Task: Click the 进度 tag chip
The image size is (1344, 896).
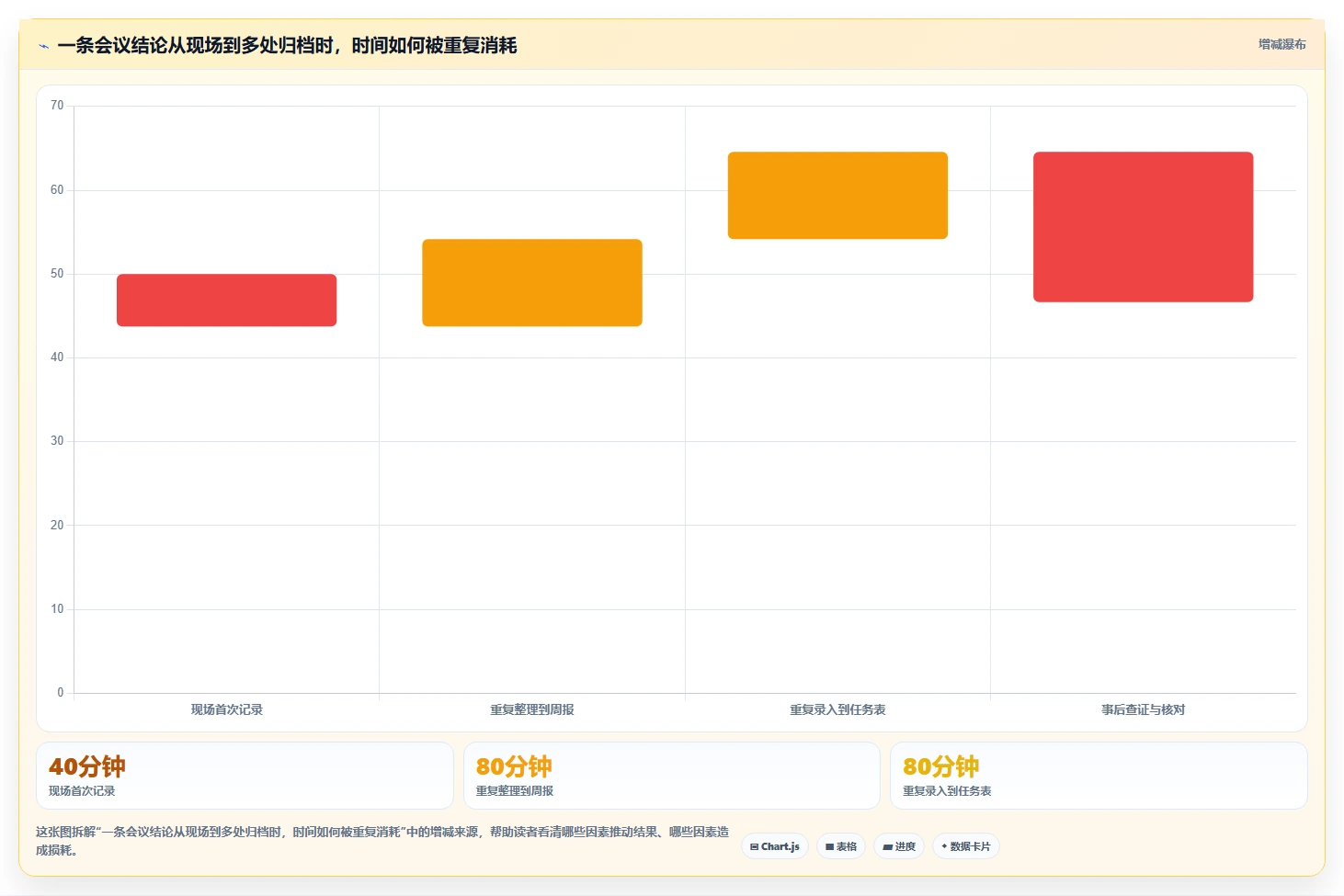Action: (x=899, y=846)
